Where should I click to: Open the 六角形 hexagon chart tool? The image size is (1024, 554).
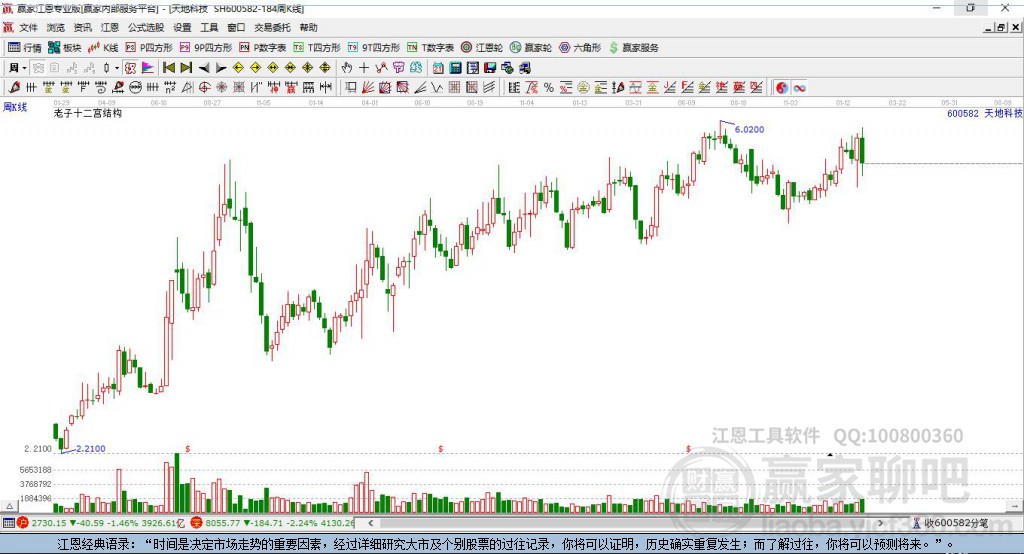click(x=581, y=48)
